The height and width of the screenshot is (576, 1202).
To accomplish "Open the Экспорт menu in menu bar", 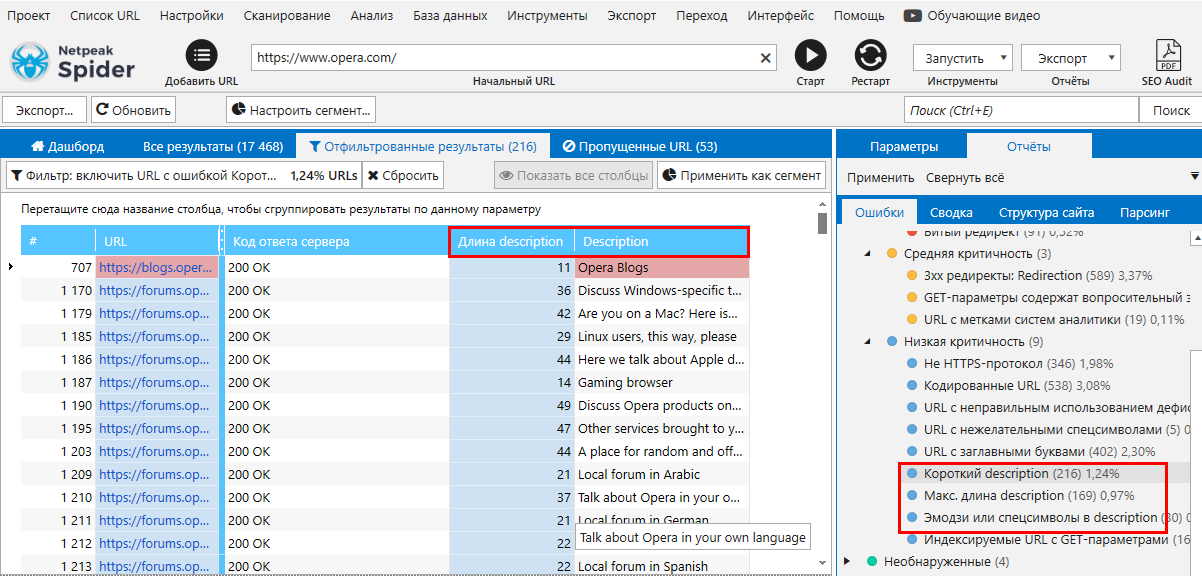I will pos(632,16).
